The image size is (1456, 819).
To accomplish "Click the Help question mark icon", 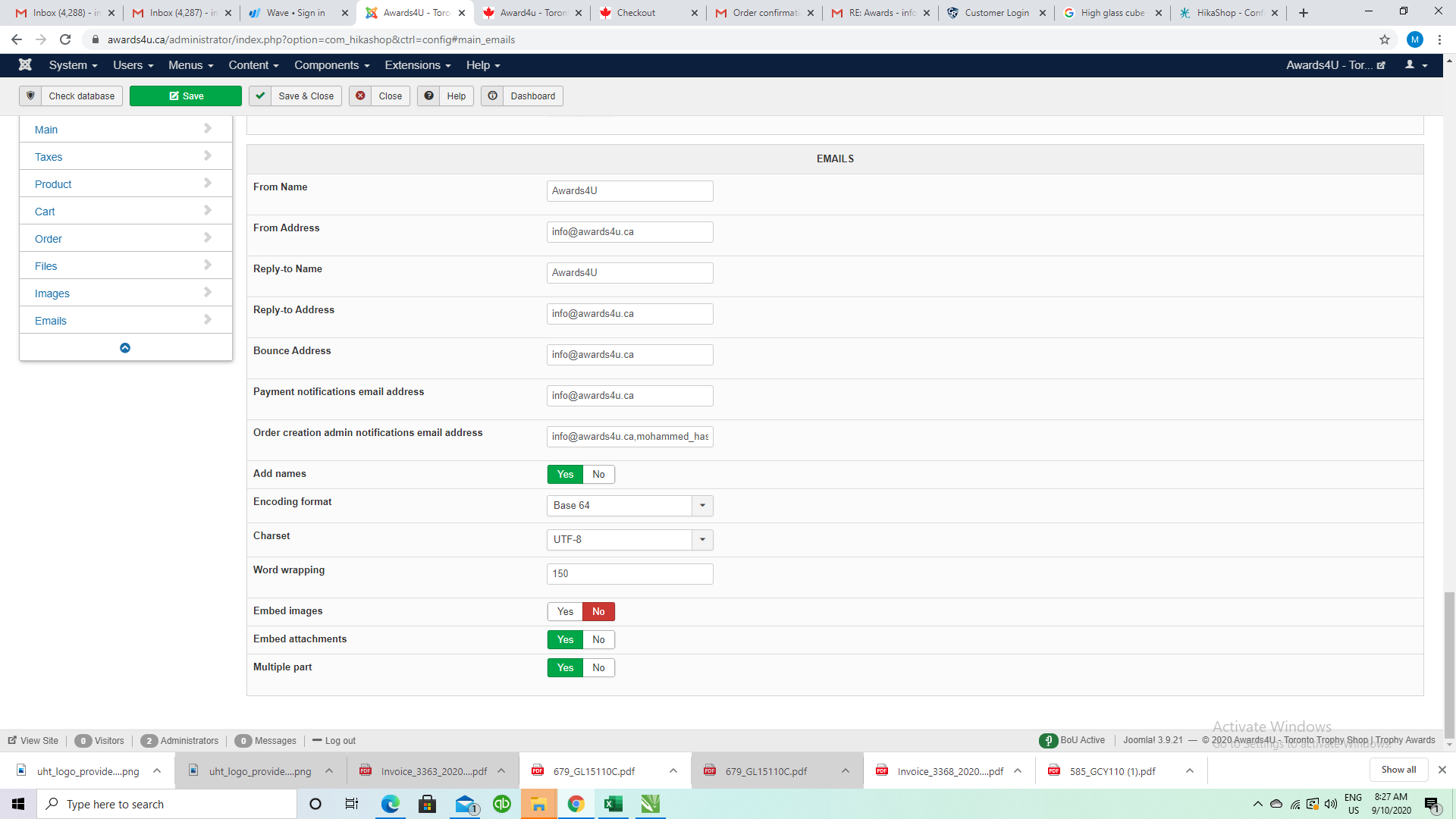I will coord(429,96).
